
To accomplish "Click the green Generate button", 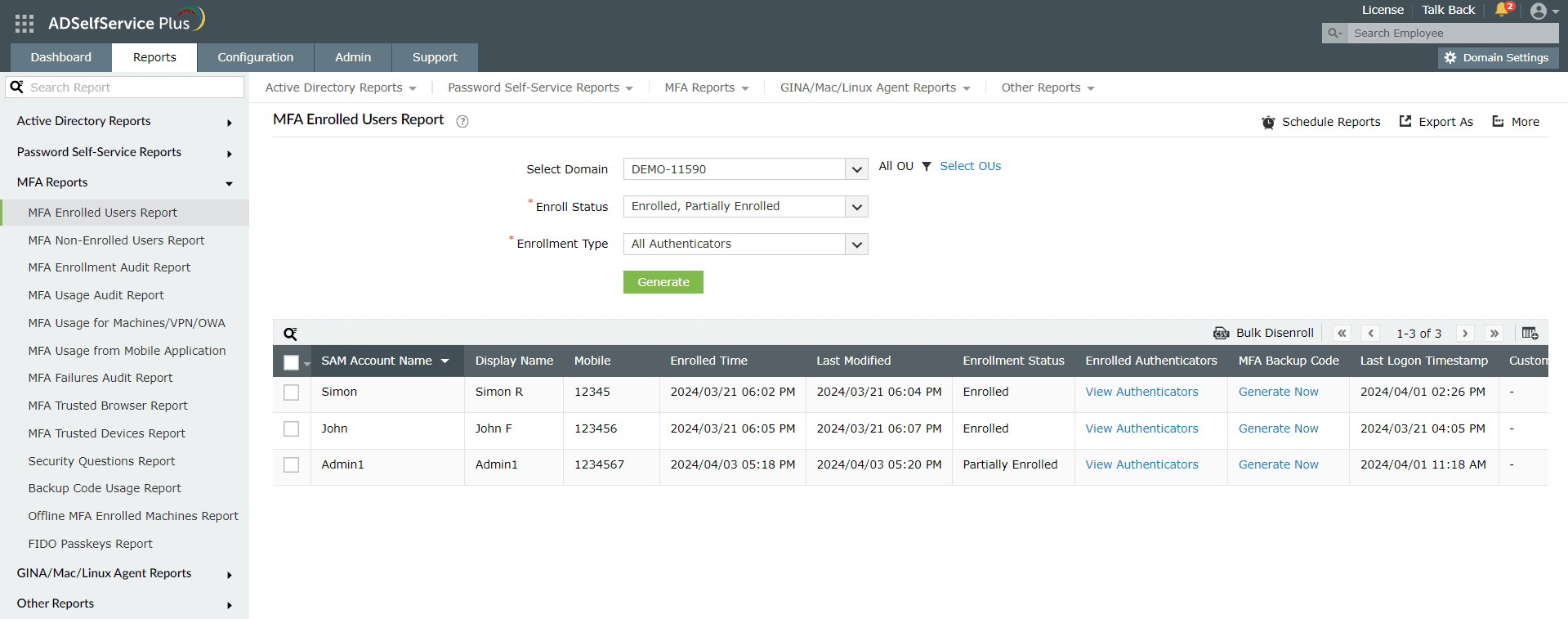I will point(663,282).
